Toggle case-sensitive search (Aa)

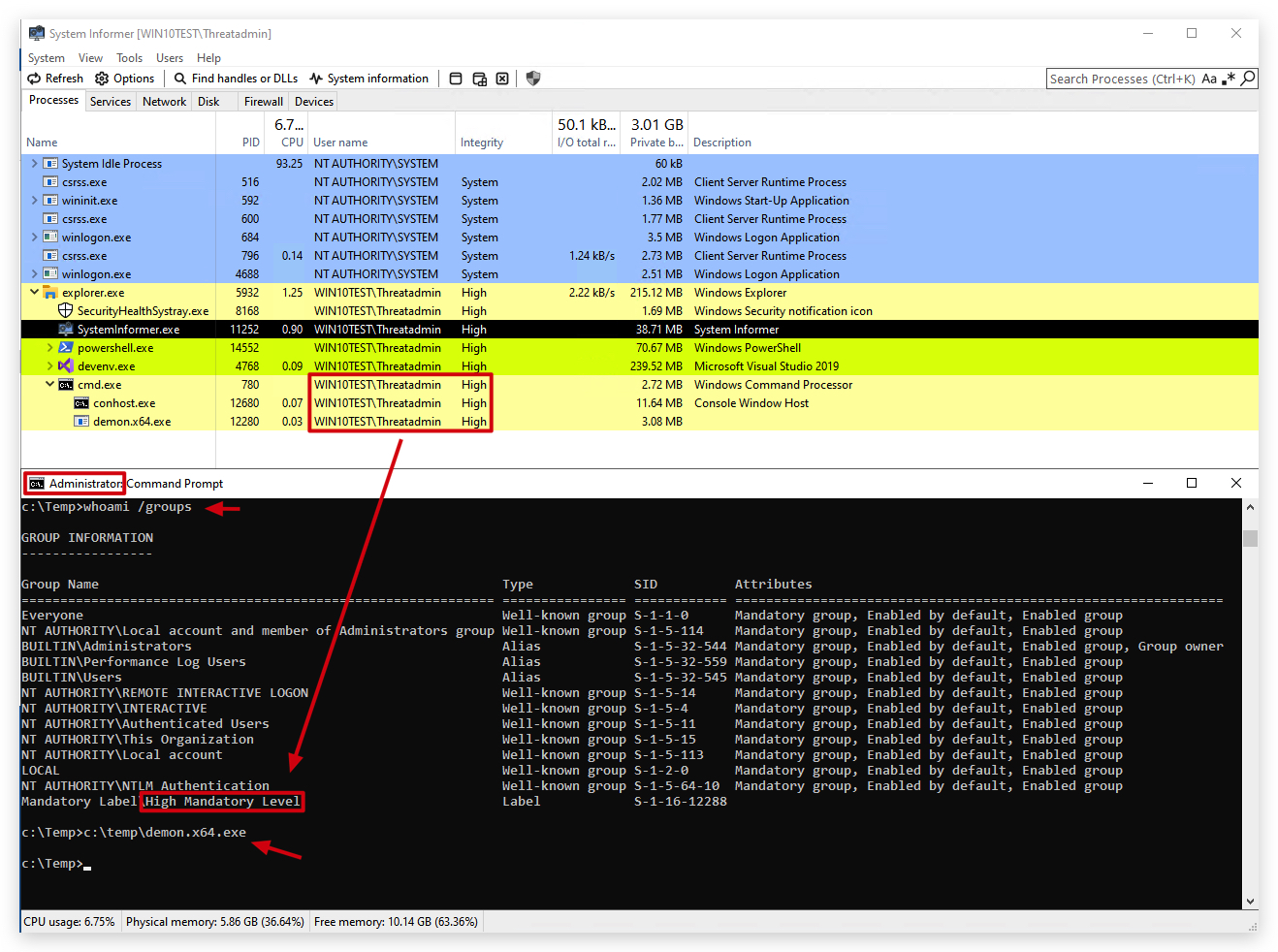[x=1209, y=79]
